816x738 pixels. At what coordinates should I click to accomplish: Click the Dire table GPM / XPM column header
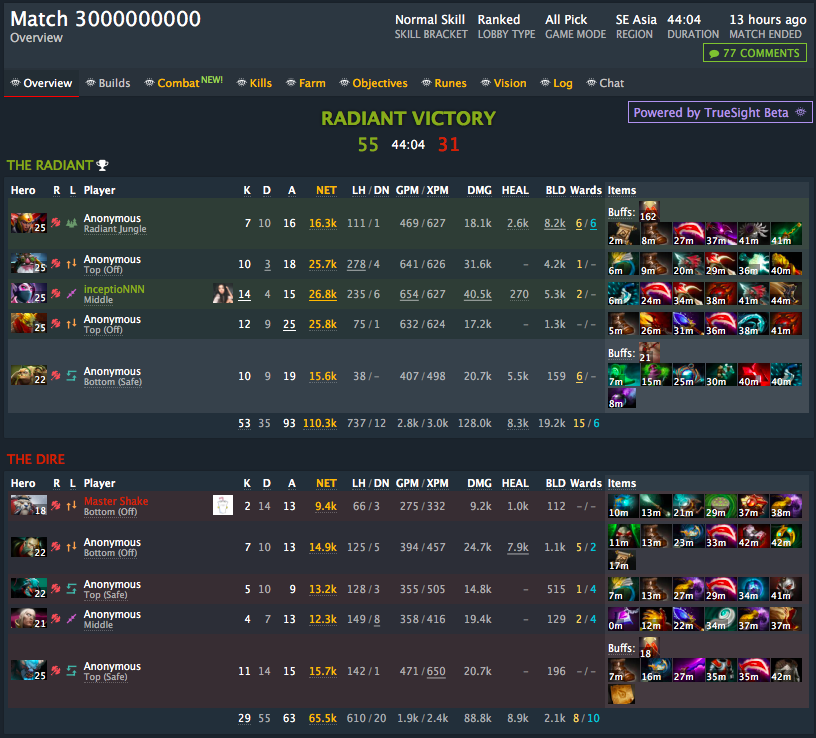click(422, 483)
